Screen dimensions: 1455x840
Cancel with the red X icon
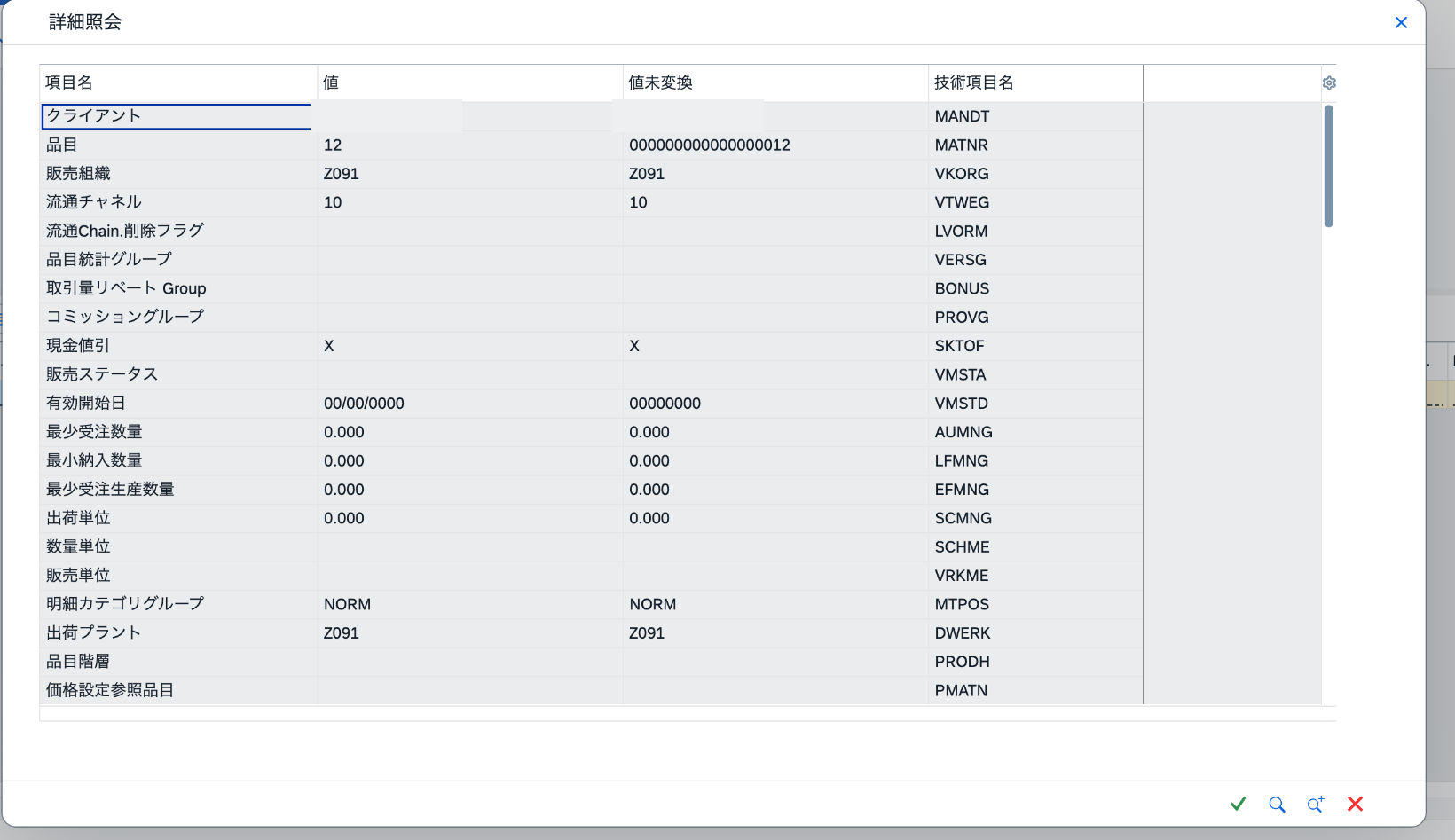click(x=1355, y=804)
